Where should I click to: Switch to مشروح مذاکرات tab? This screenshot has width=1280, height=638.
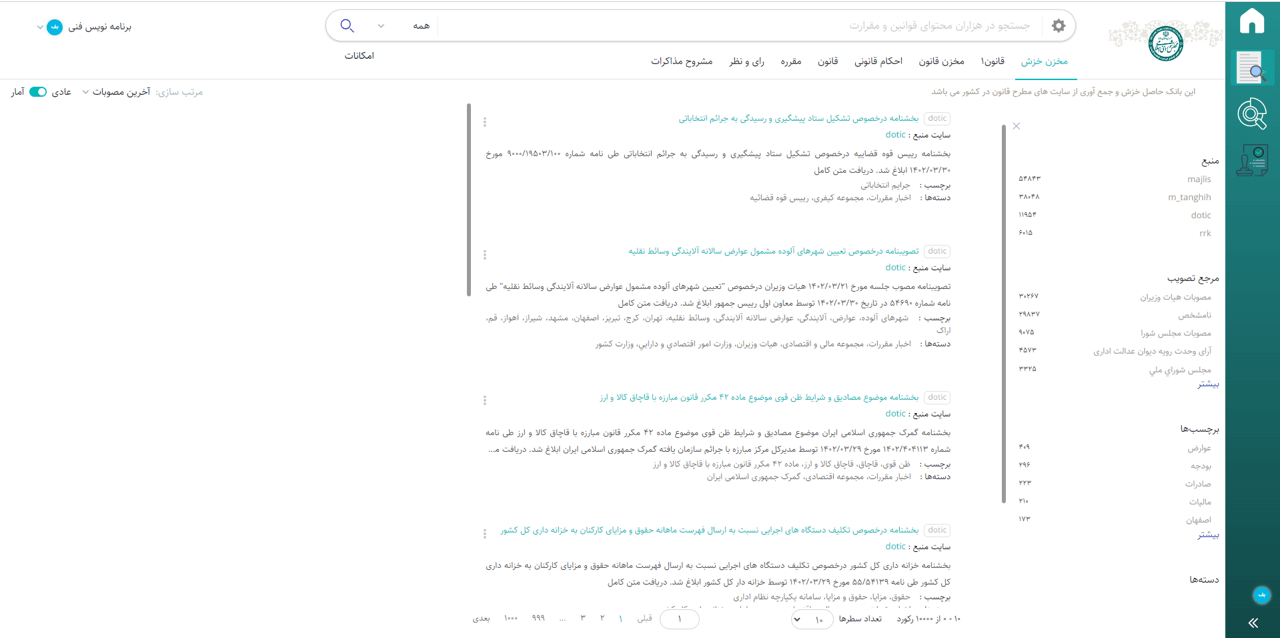682,62
